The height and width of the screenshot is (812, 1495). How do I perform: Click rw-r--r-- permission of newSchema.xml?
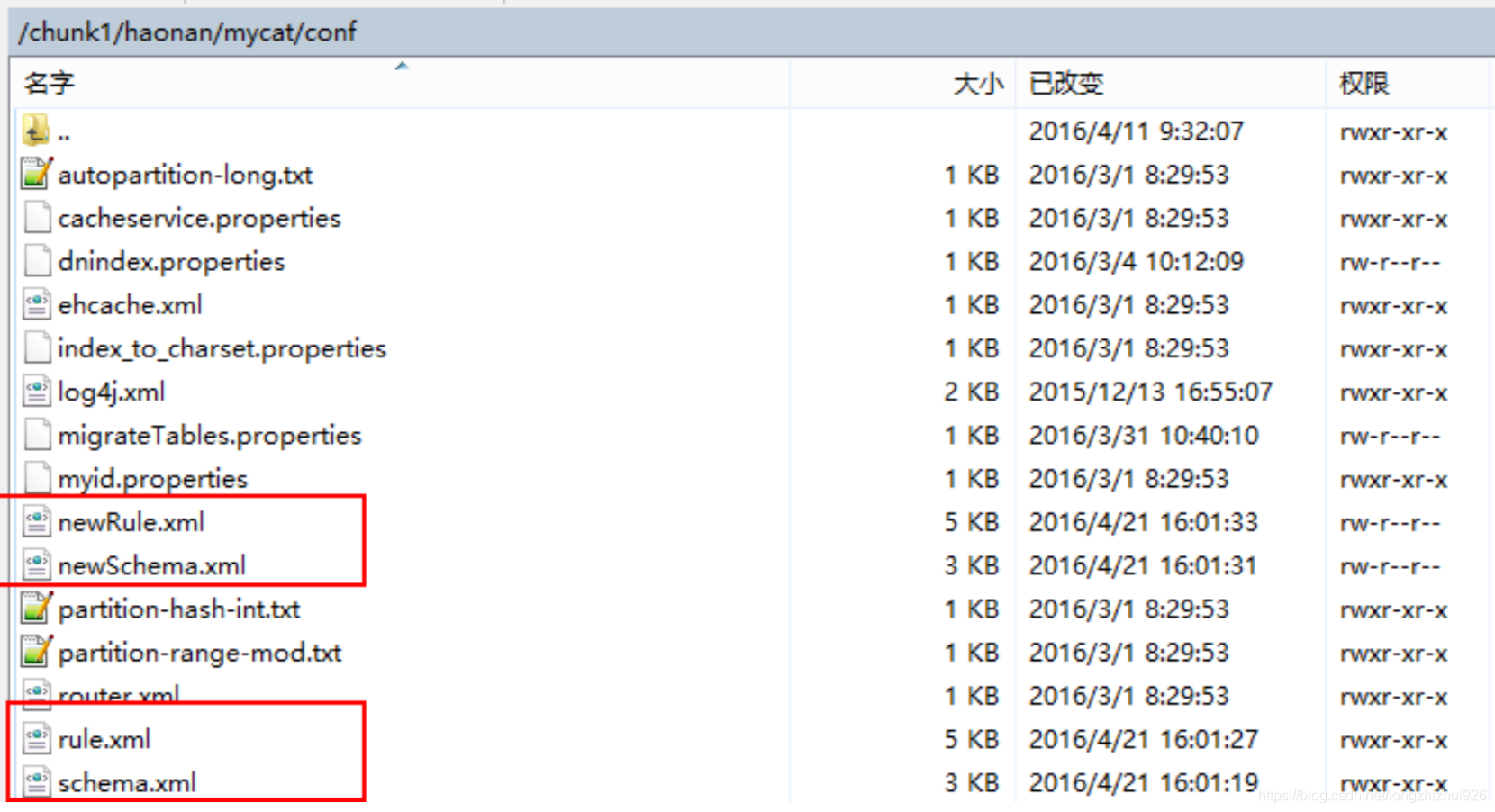point(1391,566)
